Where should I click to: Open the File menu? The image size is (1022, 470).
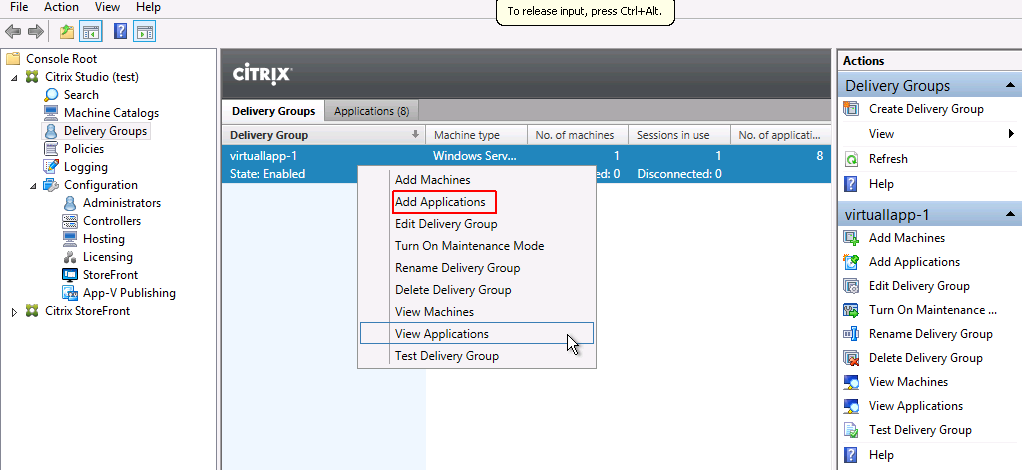19,7
